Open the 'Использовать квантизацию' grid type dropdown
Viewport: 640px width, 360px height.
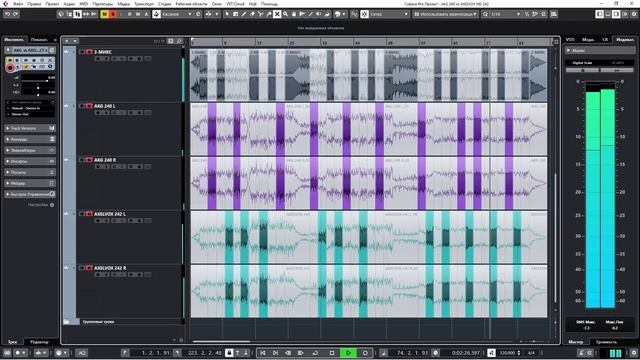click(445, 14)
